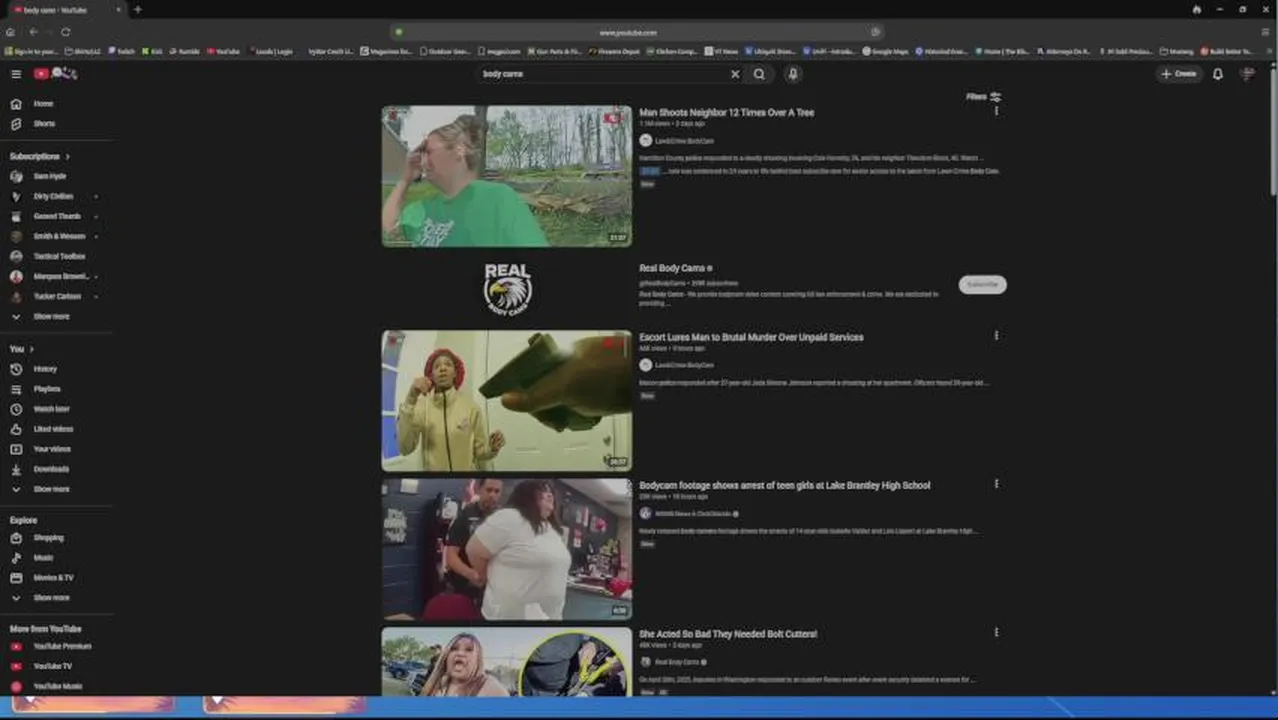Open the Google Maps bookmark
Image resolution: width=1278 pixels, height=720 pixels.
click(x=885, y=51)
